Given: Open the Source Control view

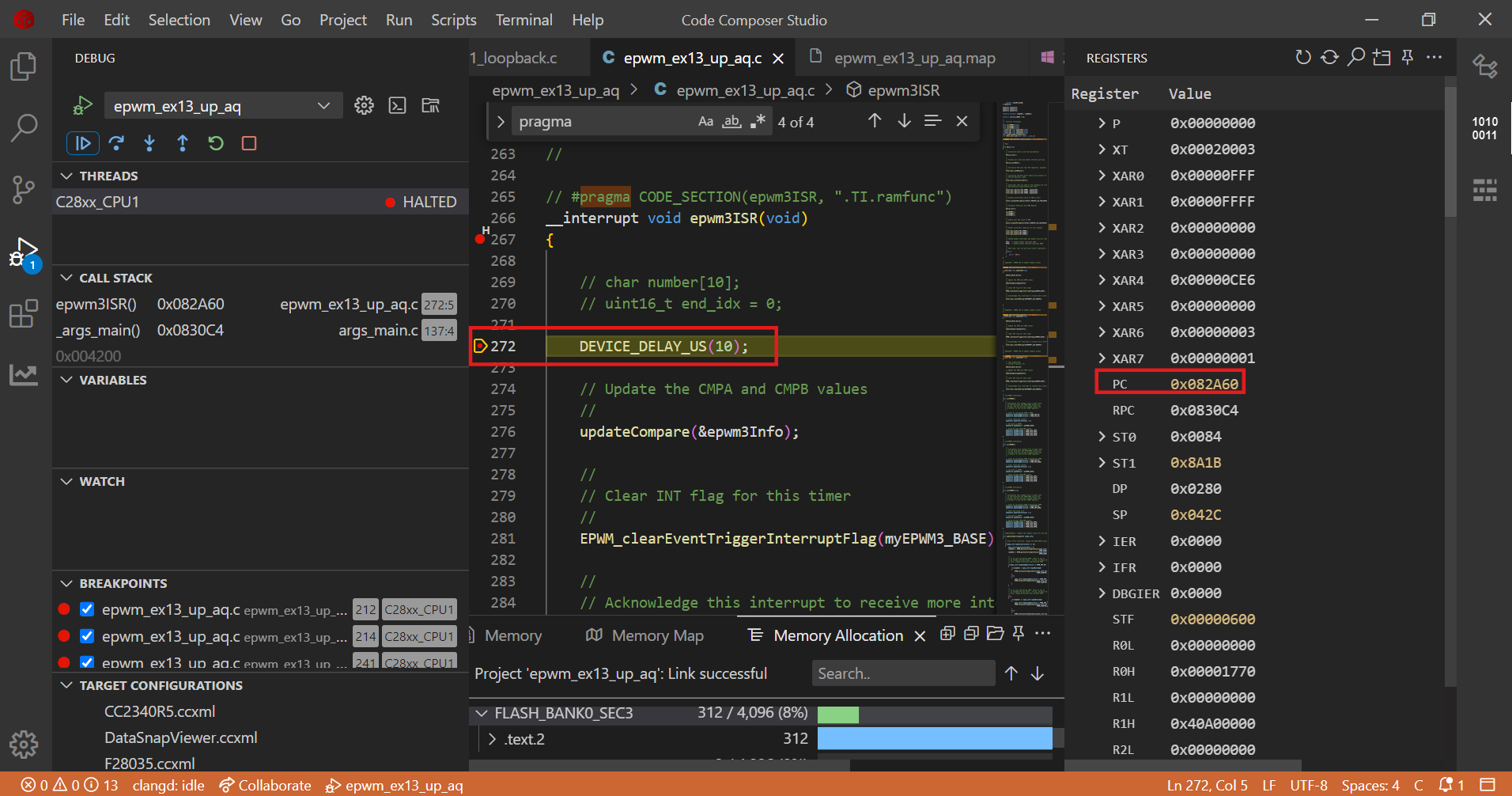Looking at the screenshot, I should pyautogui.click(x=24, y=189).
